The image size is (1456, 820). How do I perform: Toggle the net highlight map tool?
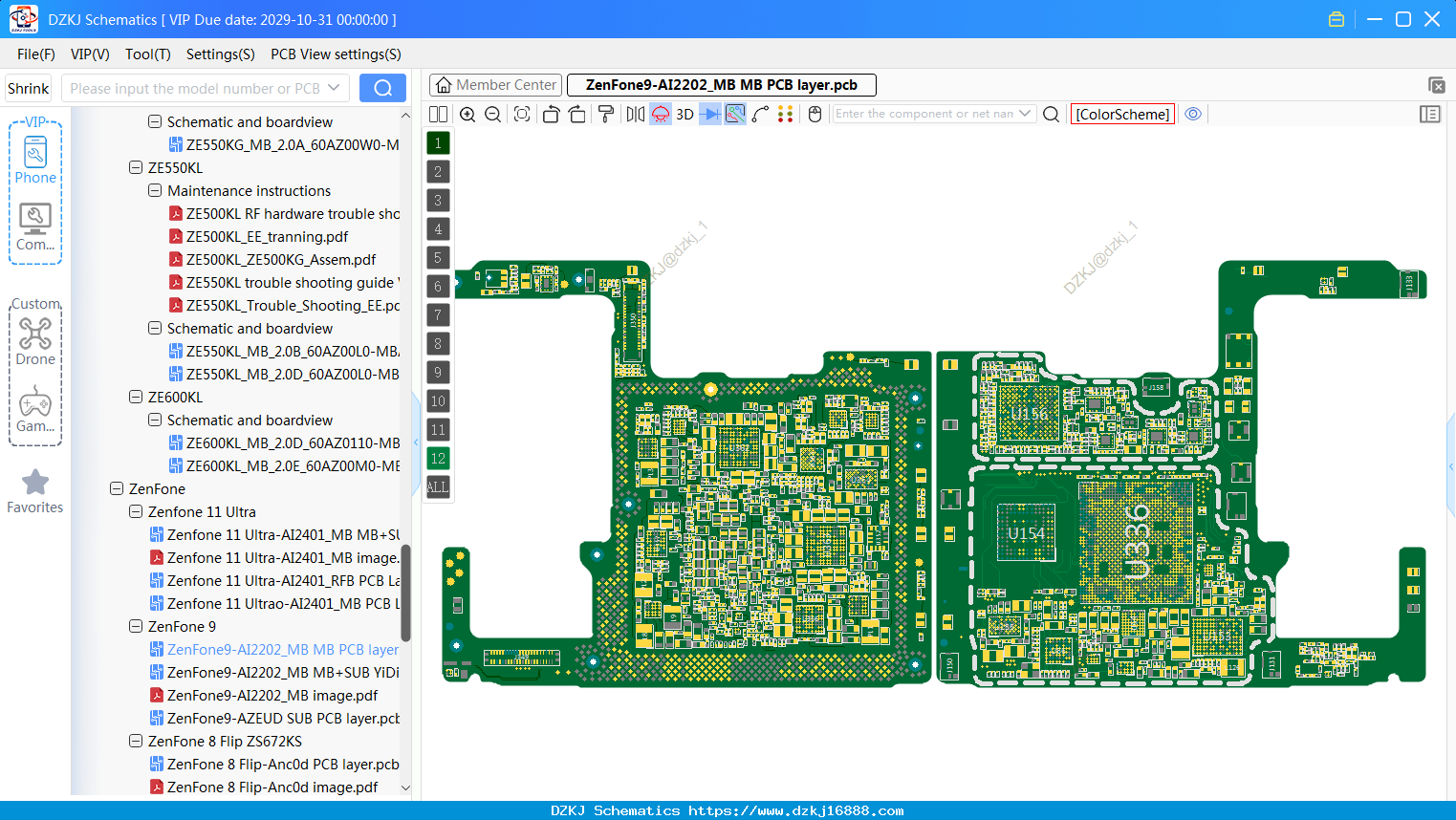[x=735, y=115]
